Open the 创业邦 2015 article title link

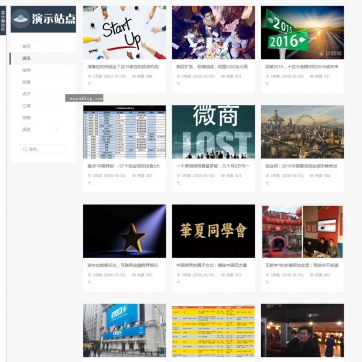[301, 166]
